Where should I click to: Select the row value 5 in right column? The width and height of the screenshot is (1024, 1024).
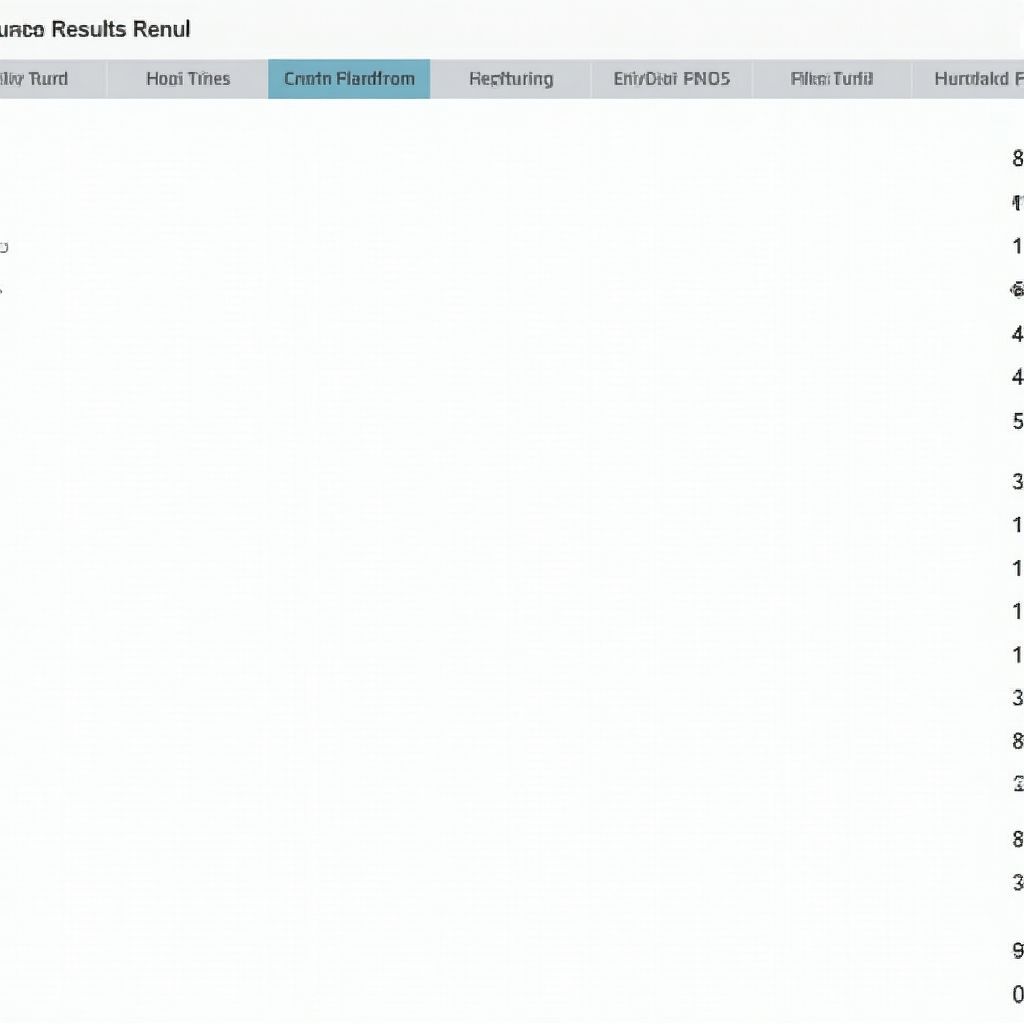click(1017, 421)
